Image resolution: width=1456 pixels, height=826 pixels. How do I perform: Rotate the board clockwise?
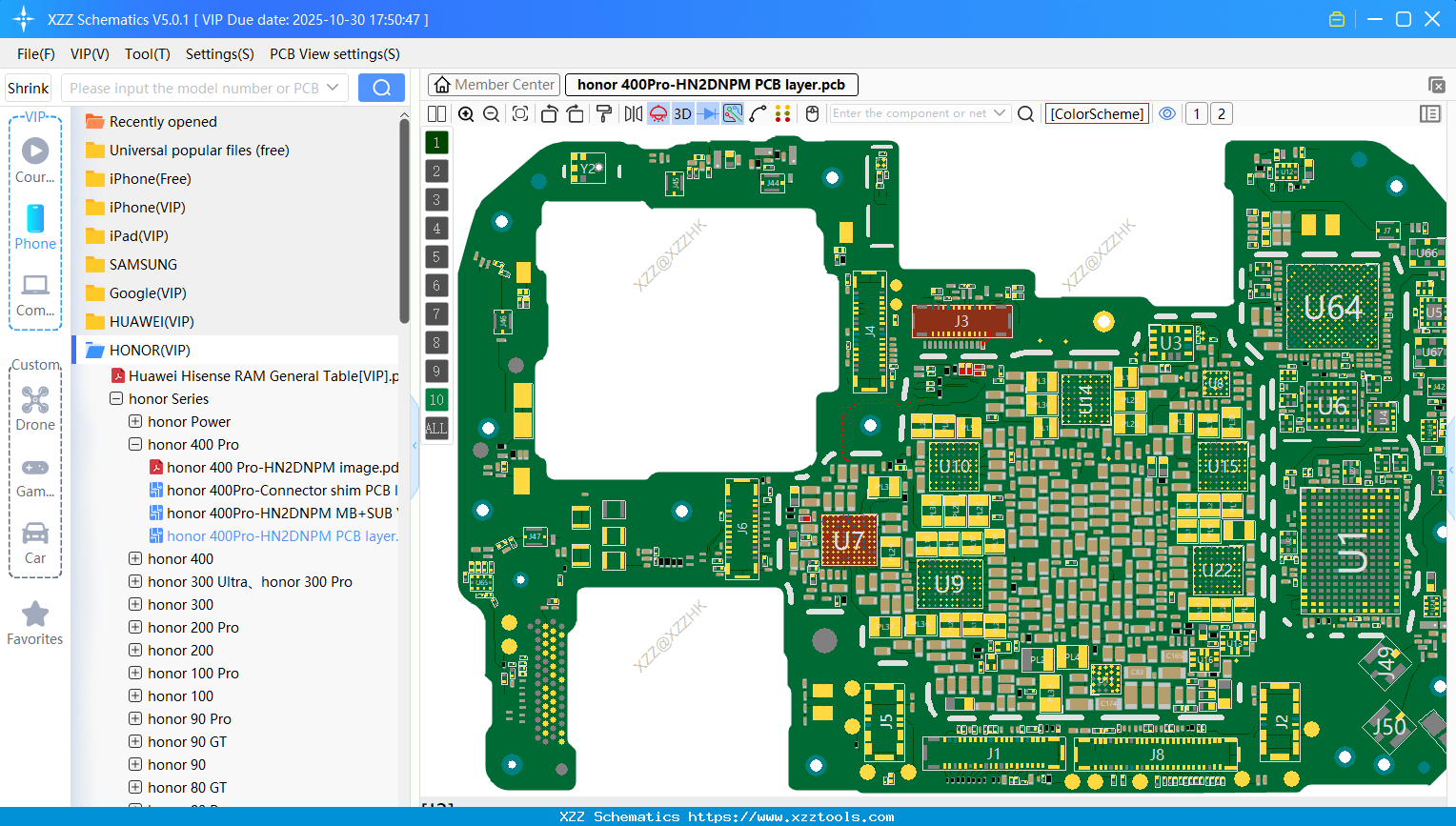576,113
